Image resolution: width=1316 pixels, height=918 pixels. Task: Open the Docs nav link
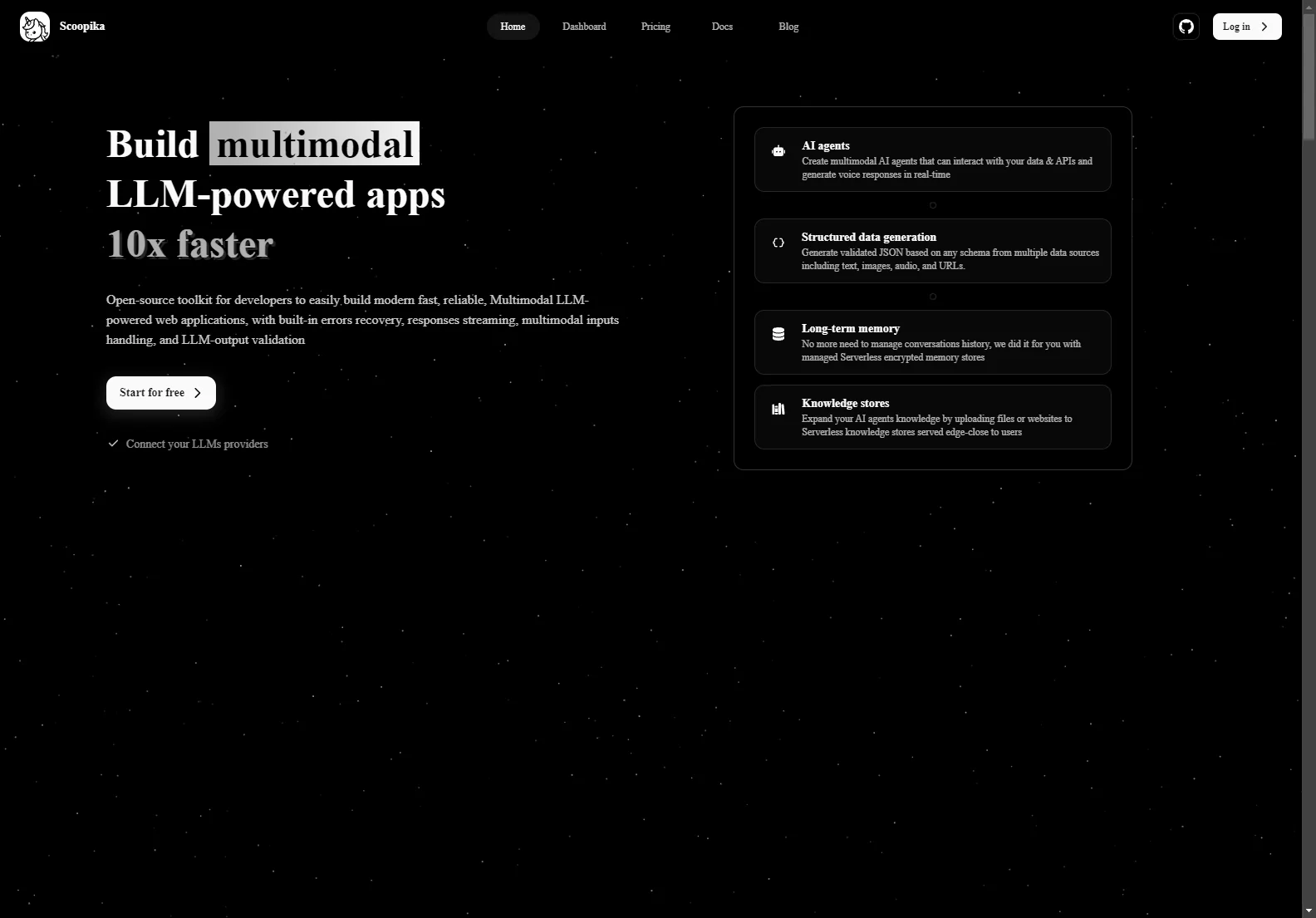point(722,27)
